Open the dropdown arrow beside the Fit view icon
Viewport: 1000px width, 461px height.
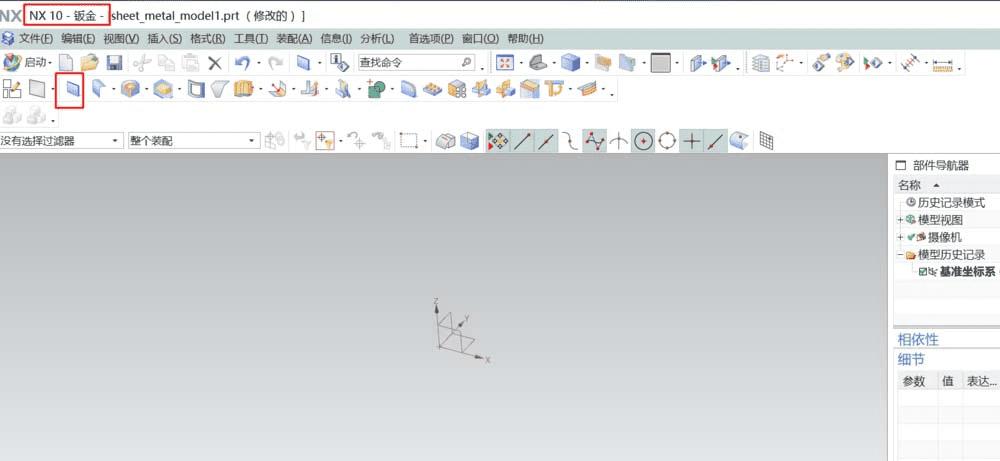coord(521,64)
